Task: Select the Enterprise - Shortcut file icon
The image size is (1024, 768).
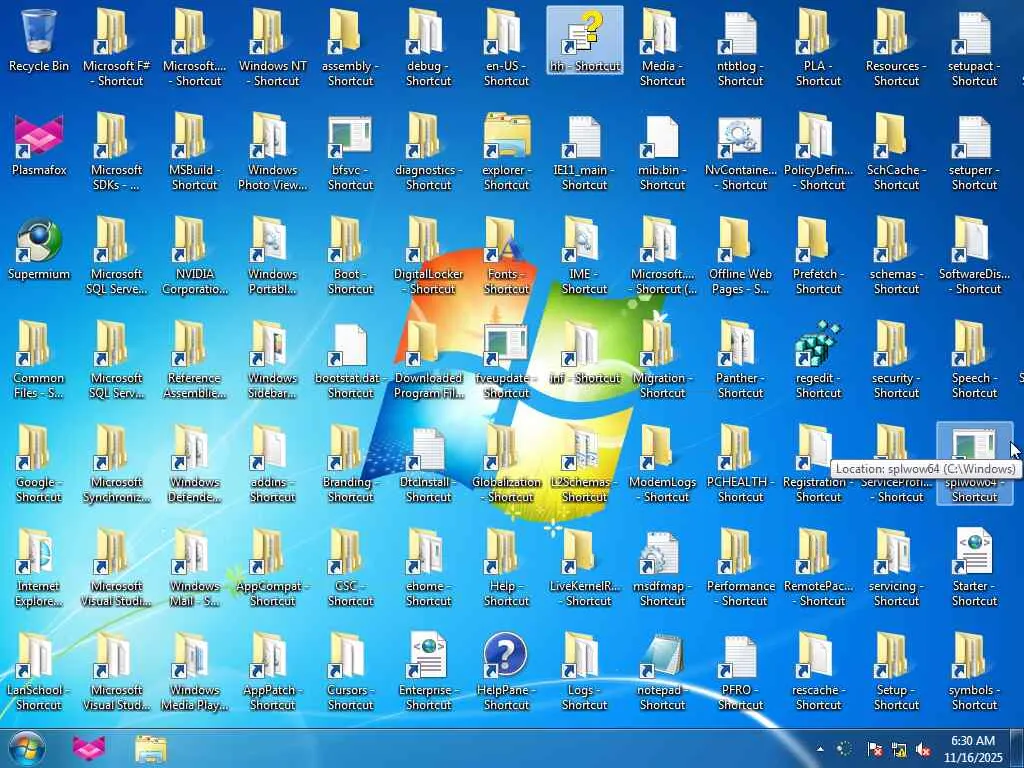Action: point(428,671)
